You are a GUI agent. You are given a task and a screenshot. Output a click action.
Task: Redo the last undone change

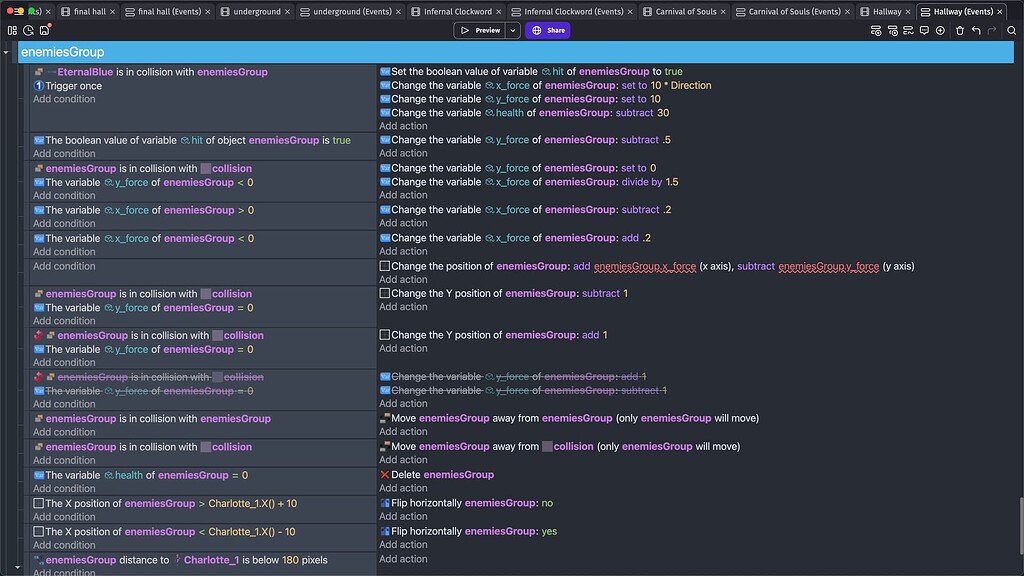[x=992, y=31]
